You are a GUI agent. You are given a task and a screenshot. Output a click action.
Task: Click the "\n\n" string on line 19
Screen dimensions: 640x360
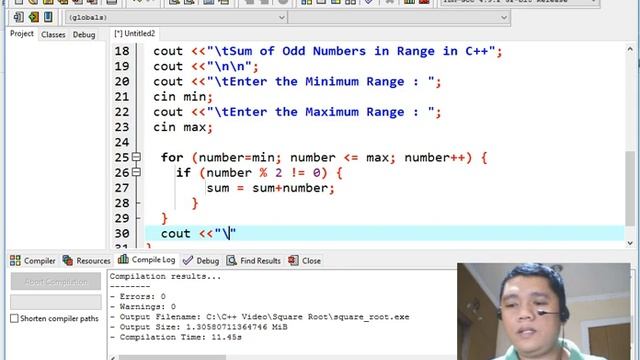click(229, 66)
